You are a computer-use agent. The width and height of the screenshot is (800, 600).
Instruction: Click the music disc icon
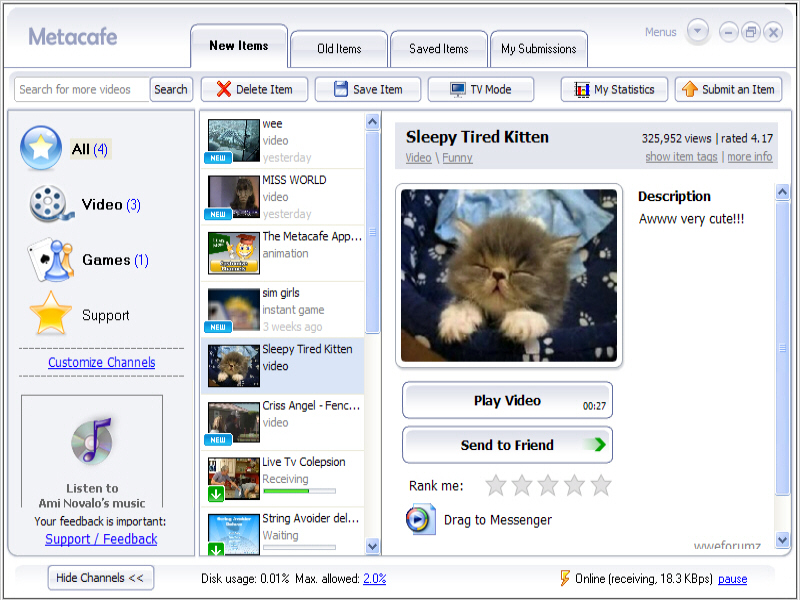pyautogui.click(x=91, y=441)
